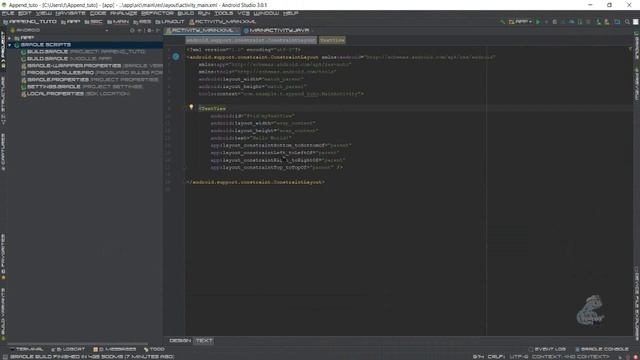The image size is (640, 360).
Task: Click the Make Project hammer icon
Action: [502, 22]
